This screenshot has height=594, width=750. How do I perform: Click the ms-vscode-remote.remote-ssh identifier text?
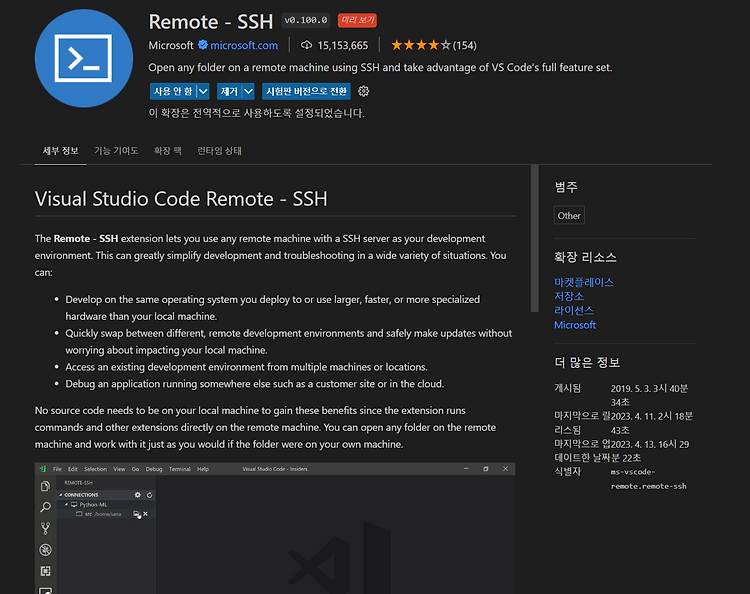(649, 479)
